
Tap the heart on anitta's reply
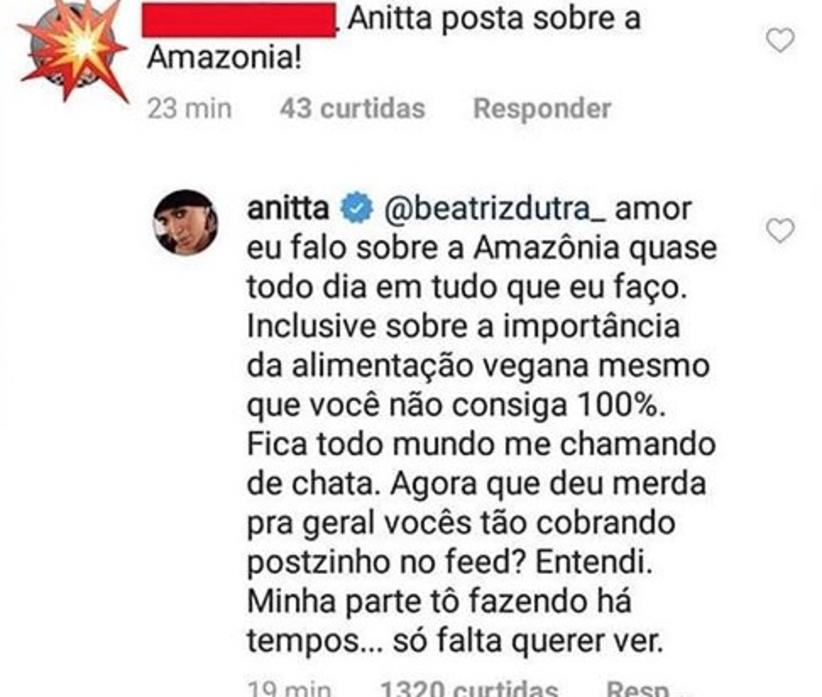tap(780, 231)
